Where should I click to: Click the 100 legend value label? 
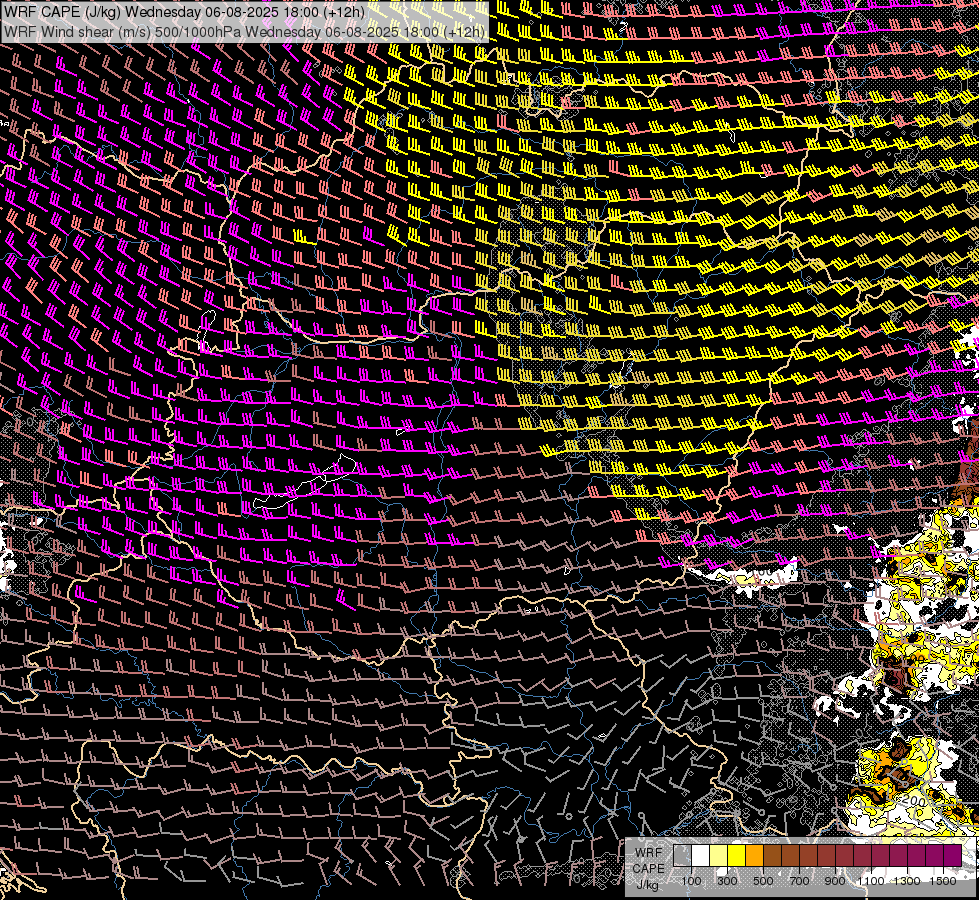691,881
